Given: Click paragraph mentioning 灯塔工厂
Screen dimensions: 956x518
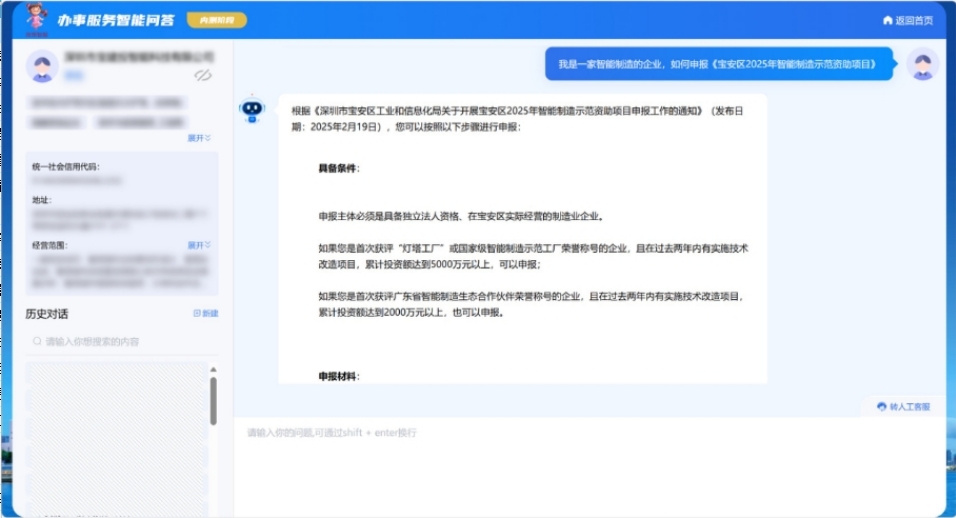Looking at the screenshot, I should 533,257.
